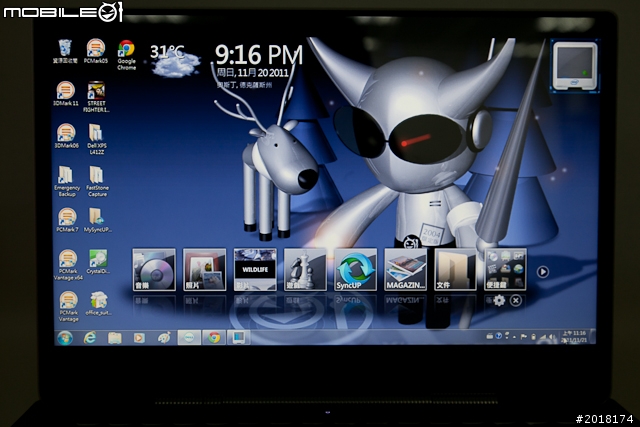Launch the PCMark 7 desktop shortcut

point(67,220)
